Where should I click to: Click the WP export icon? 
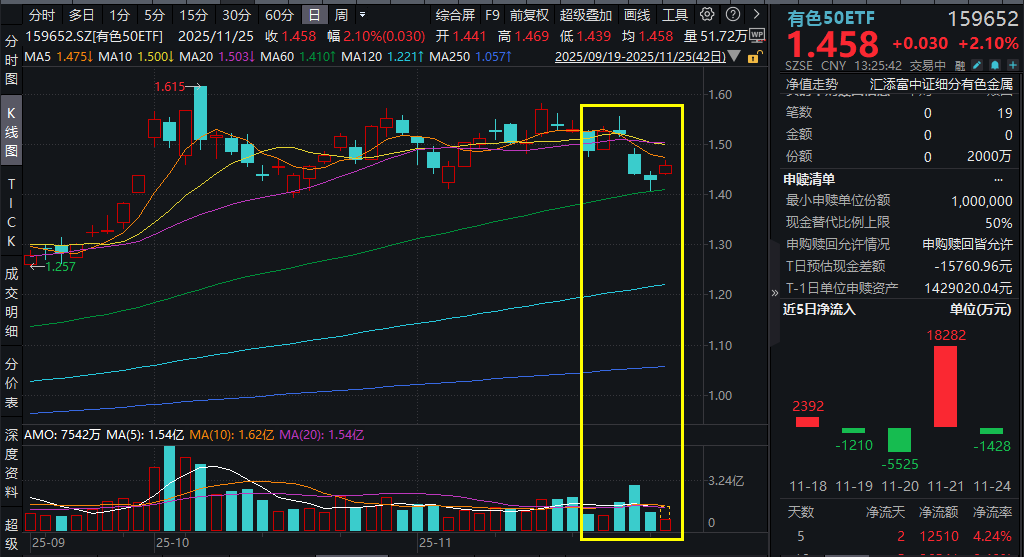point(755,34)
